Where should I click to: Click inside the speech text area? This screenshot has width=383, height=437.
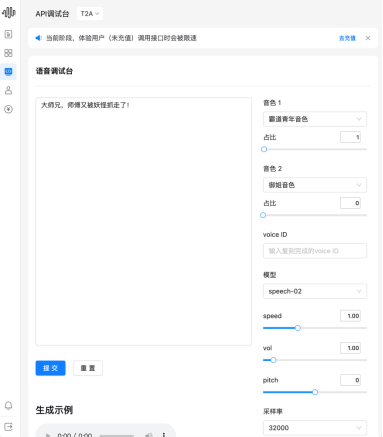point(143,221)
